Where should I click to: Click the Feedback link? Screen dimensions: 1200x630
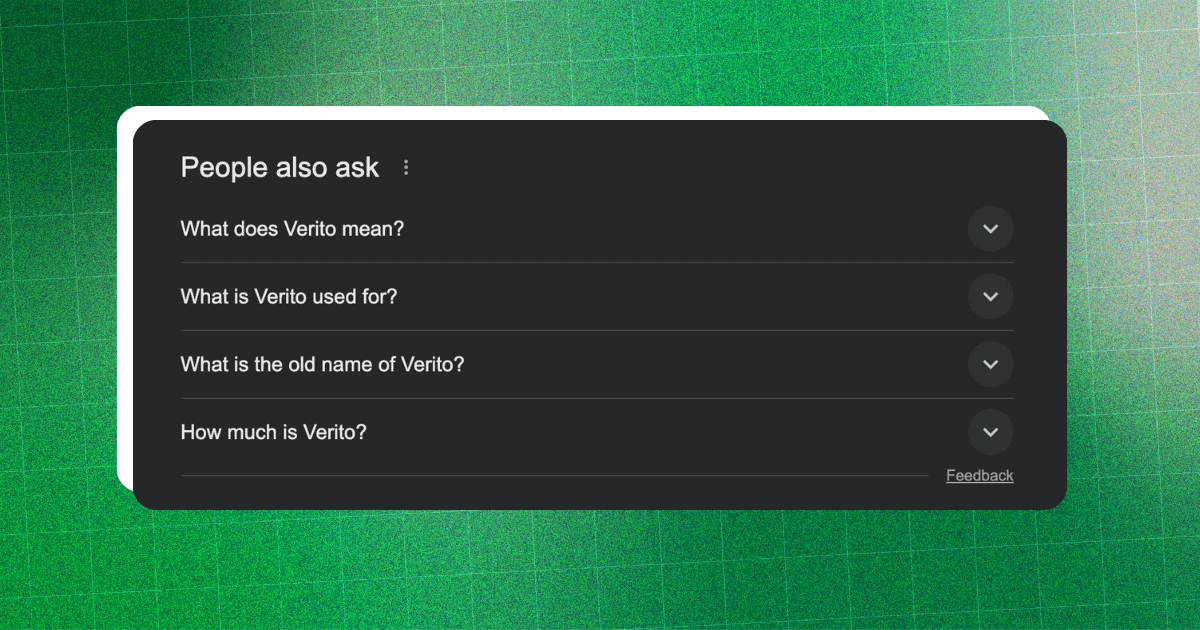[979, 476]
